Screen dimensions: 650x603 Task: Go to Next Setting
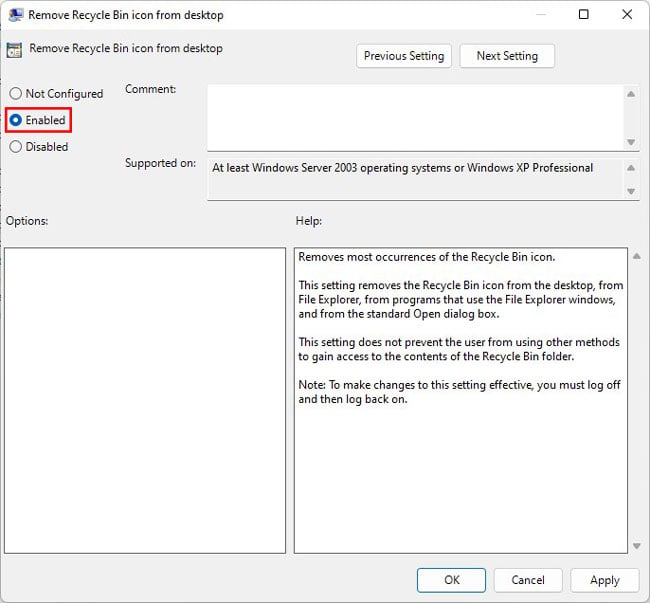[x=507, y=56]
